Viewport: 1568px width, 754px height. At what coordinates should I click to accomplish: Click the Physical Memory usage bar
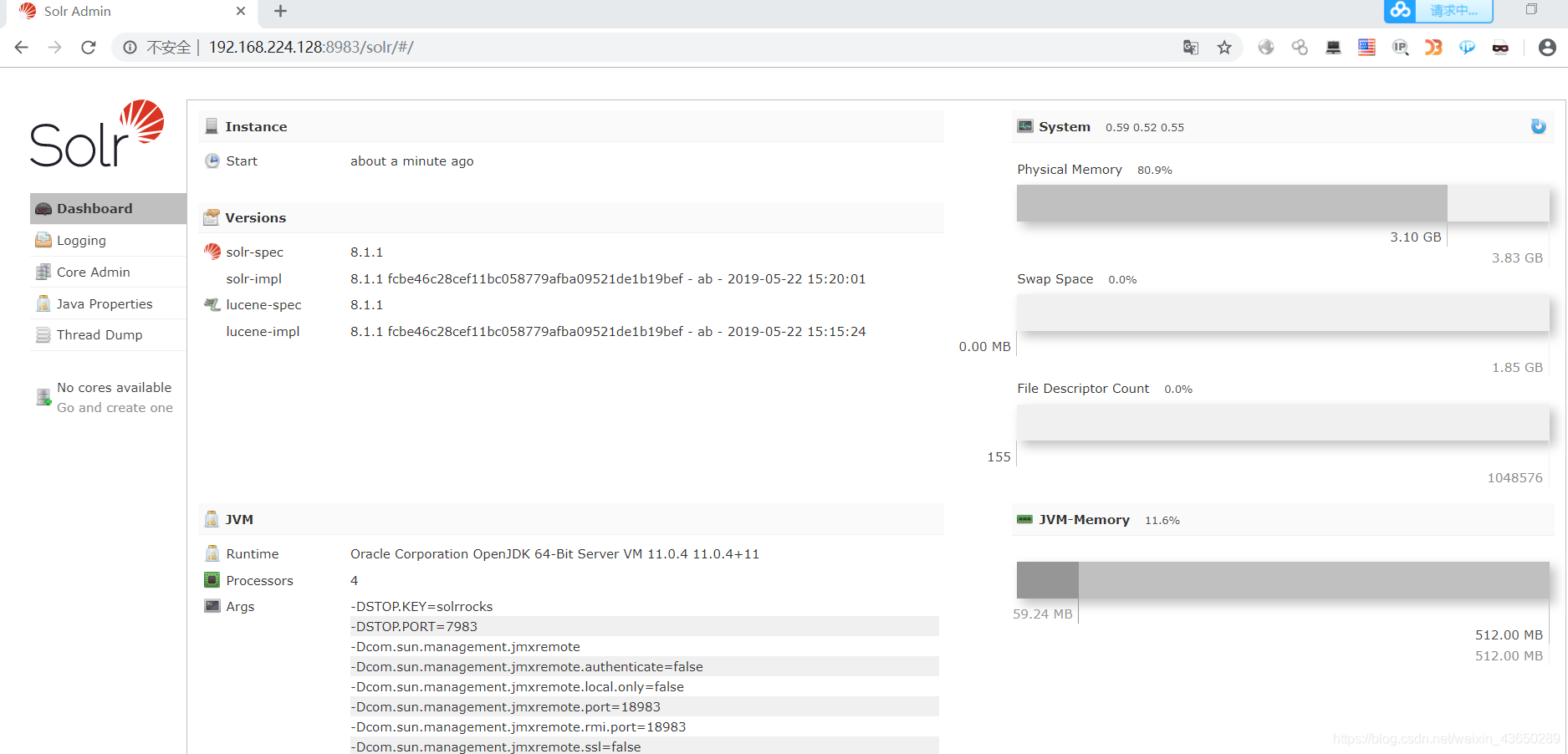1283,203
